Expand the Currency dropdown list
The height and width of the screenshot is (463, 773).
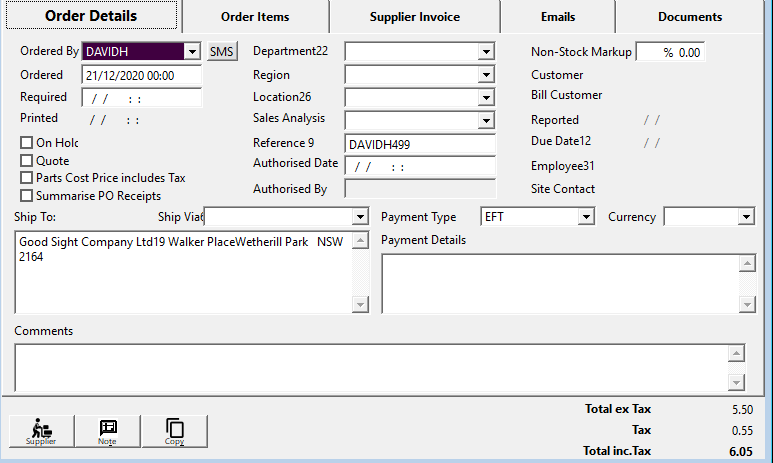[746, 217]
